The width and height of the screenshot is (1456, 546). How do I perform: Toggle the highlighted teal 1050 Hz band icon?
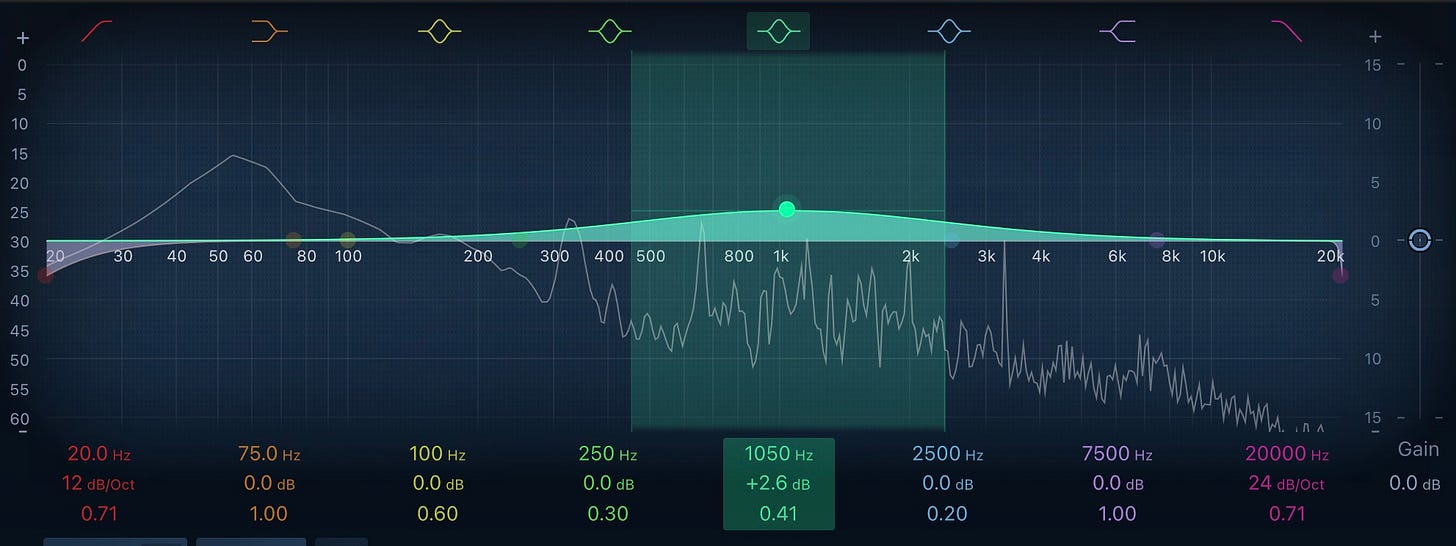click(x=778, y=32)
